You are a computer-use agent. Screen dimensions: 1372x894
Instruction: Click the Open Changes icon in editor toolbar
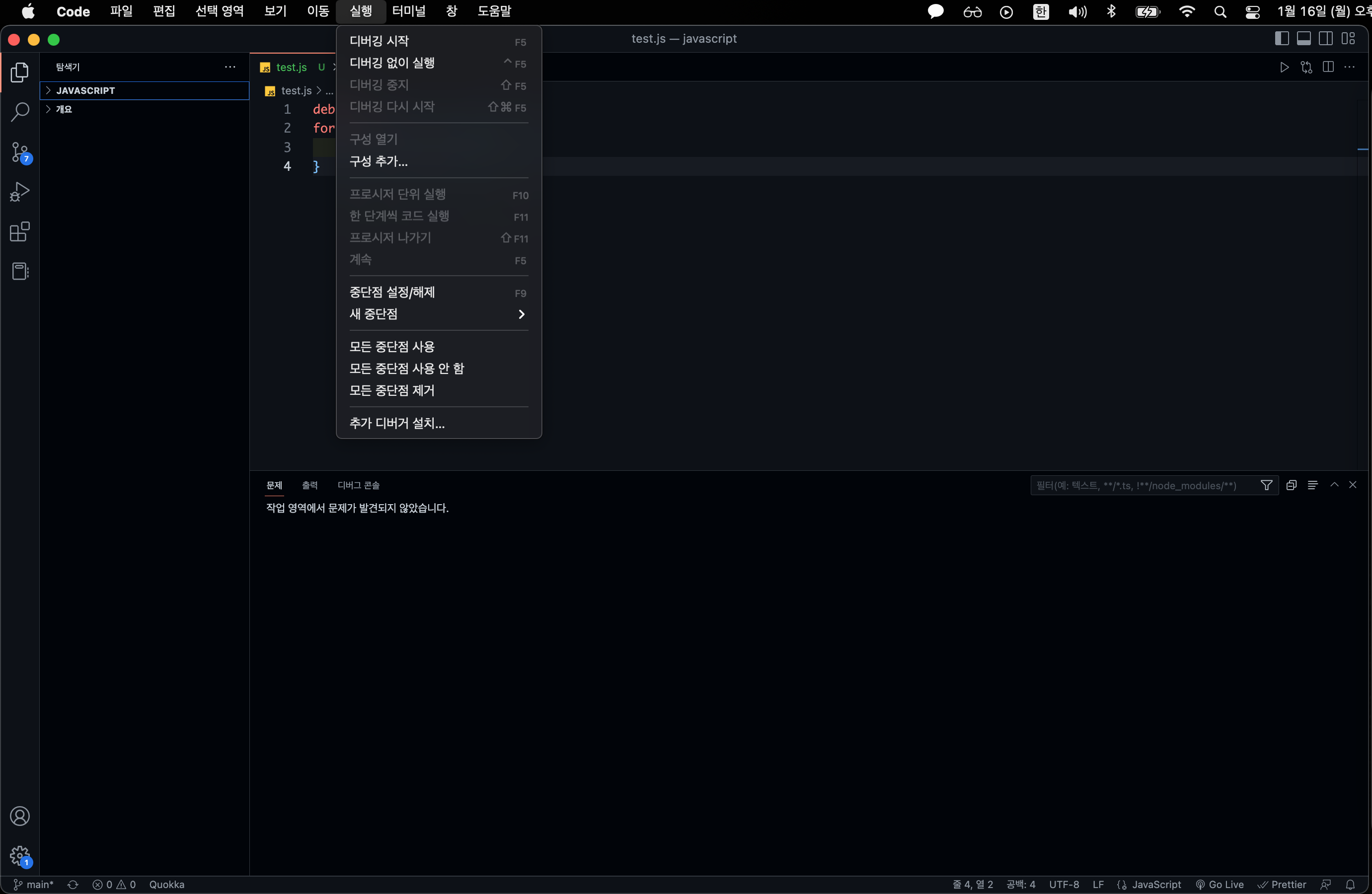point(1306,68)
